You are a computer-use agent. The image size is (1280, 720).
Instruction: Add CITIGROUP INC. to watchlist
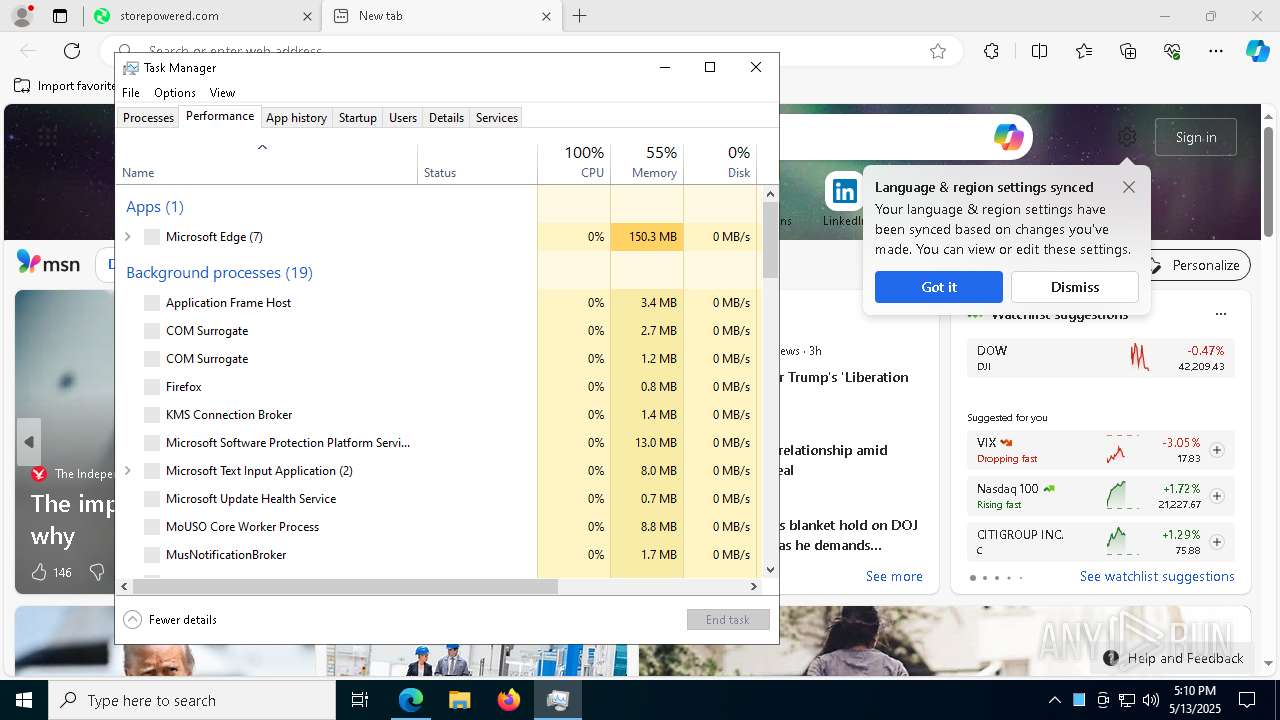(x=1217, y=542)
